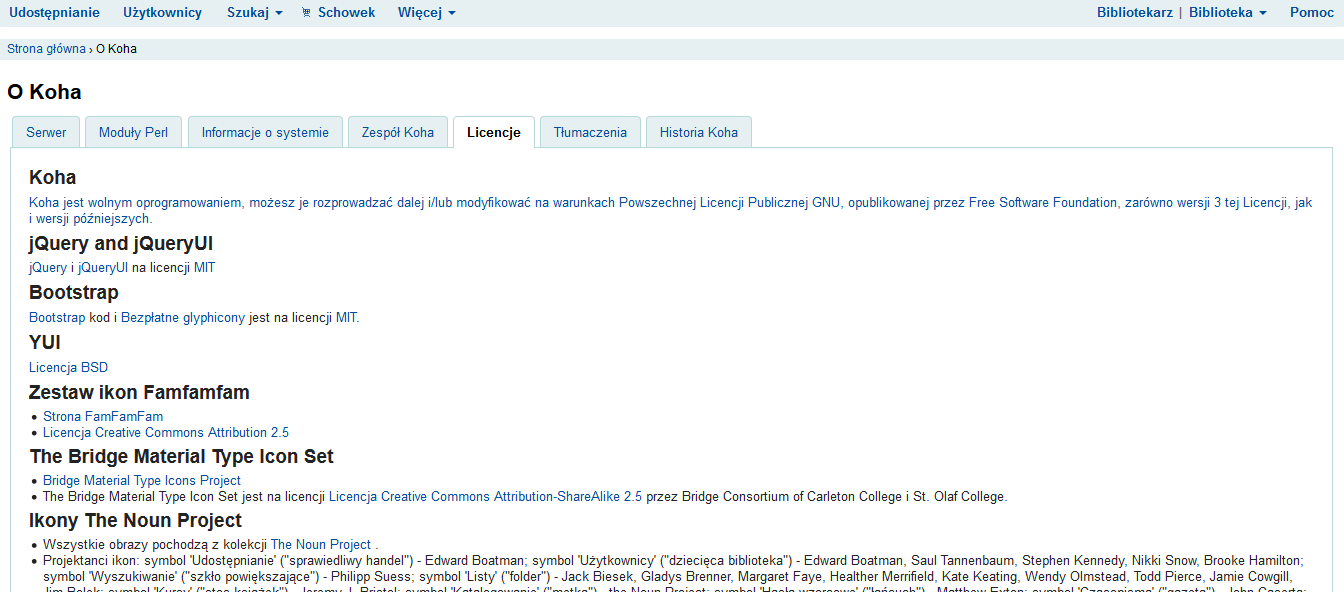Follow the Strona FamFamFam link
1344x592 pixels.
tap(103, 417)
